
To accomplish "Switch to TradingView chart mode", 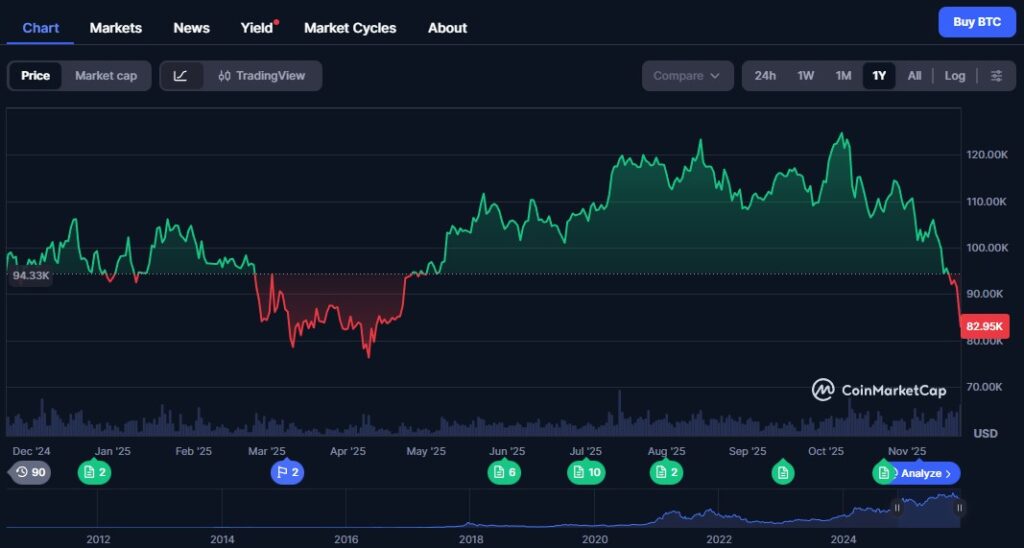I will [x=262, y=76].
